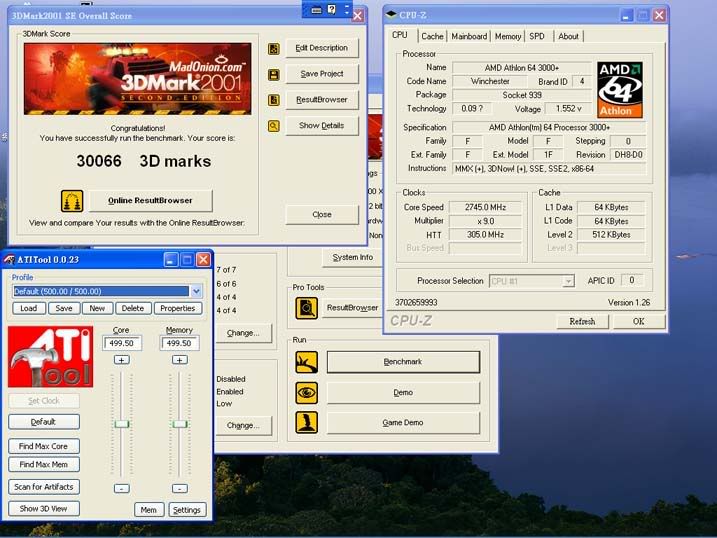This screenshot has height=538, width=717.
Task: Click the upper Change... button in 3DMark
Action: tap(243, 333)
